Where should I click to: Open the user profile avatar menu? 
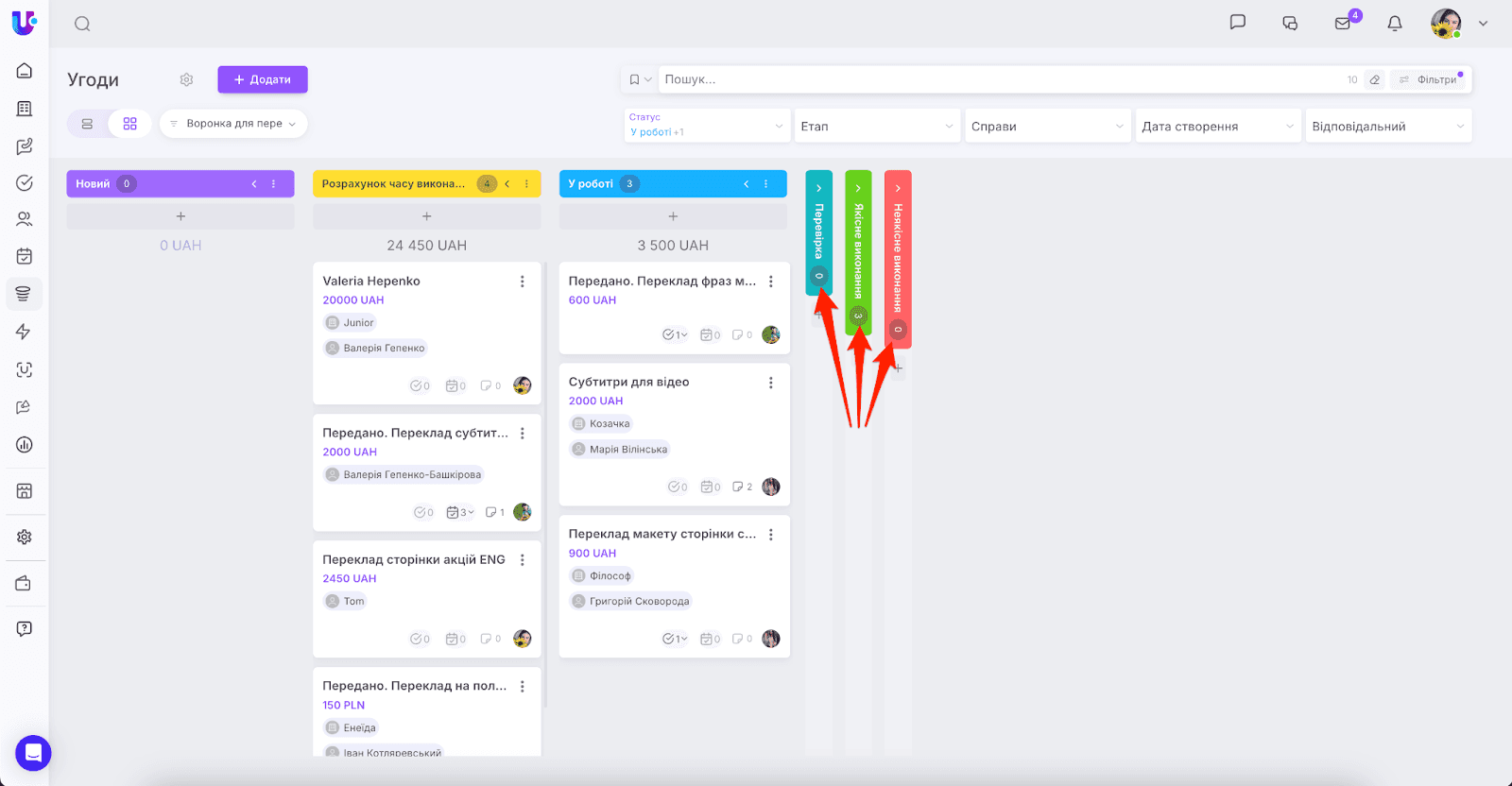(1446, 24)
